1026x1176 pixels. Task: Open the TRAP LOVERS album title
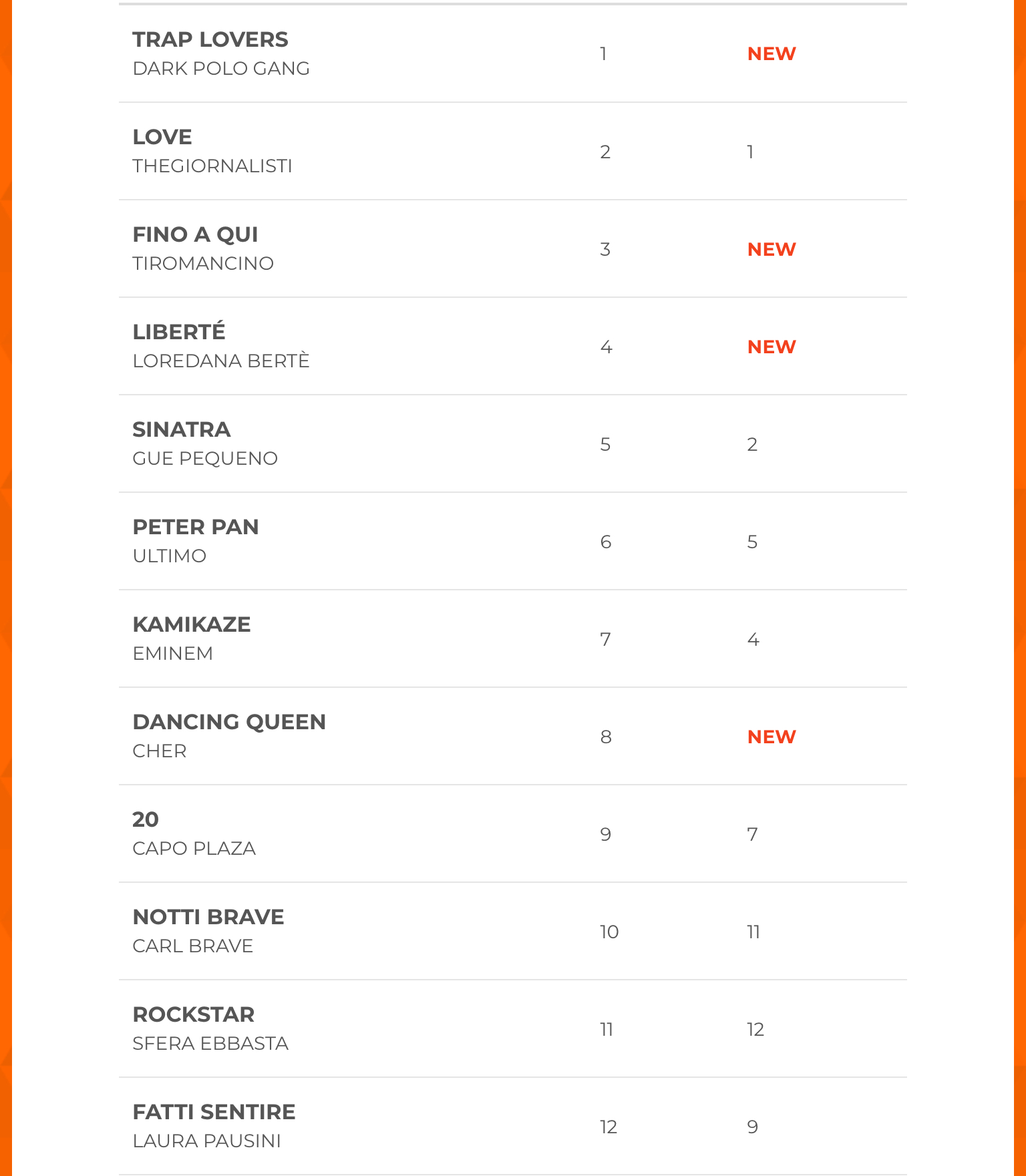210,40
